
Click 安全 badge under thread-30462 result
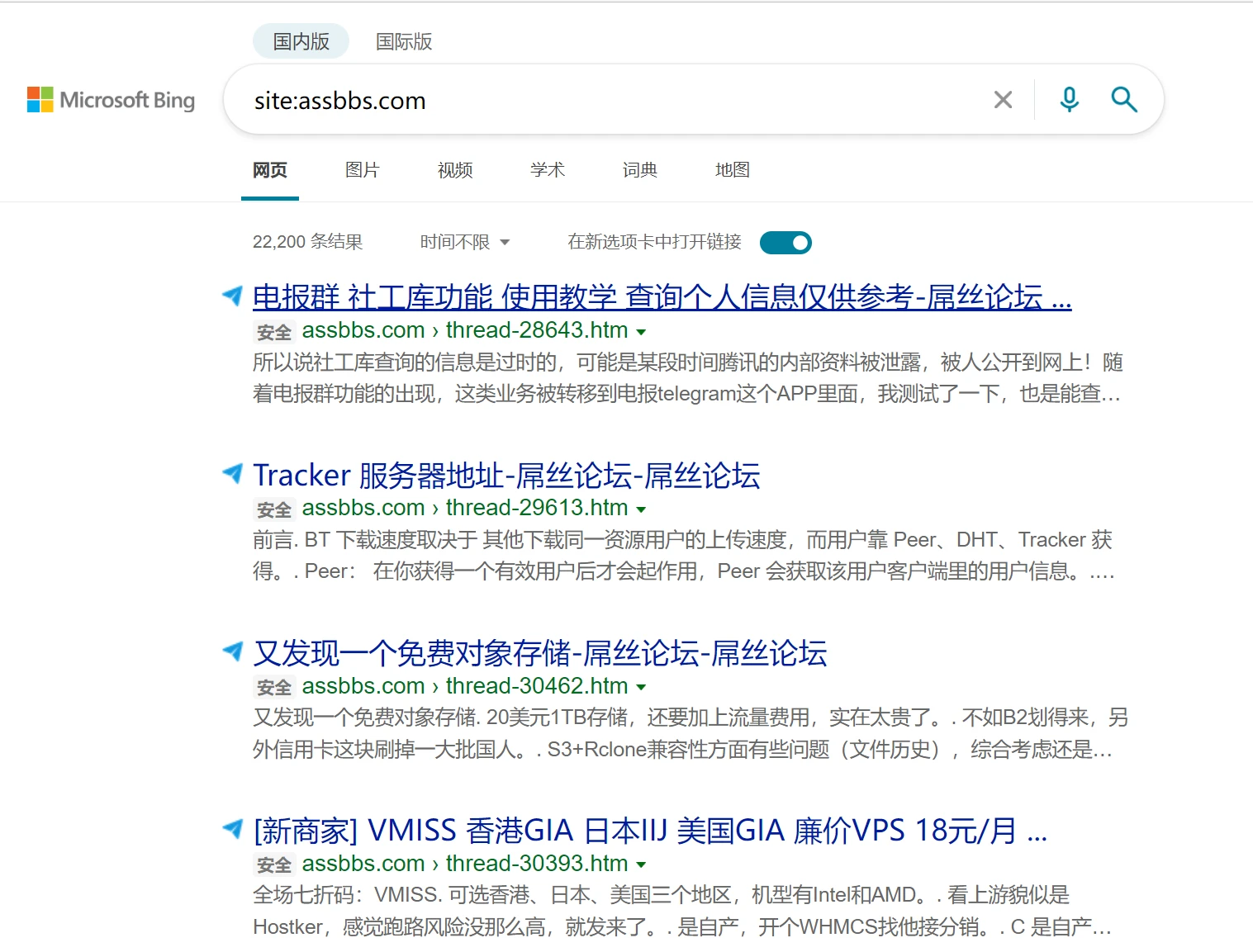273,687
